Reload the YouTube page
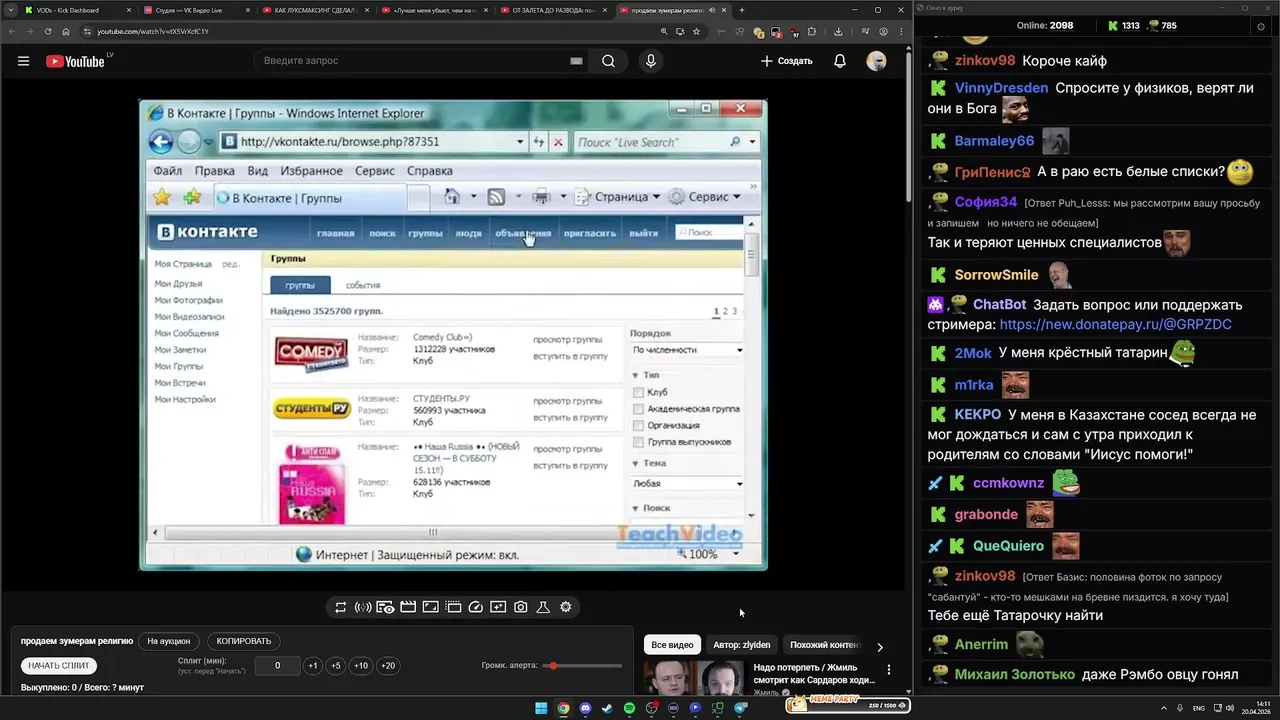Viewport: 1280px width, 720px height. 47,31
